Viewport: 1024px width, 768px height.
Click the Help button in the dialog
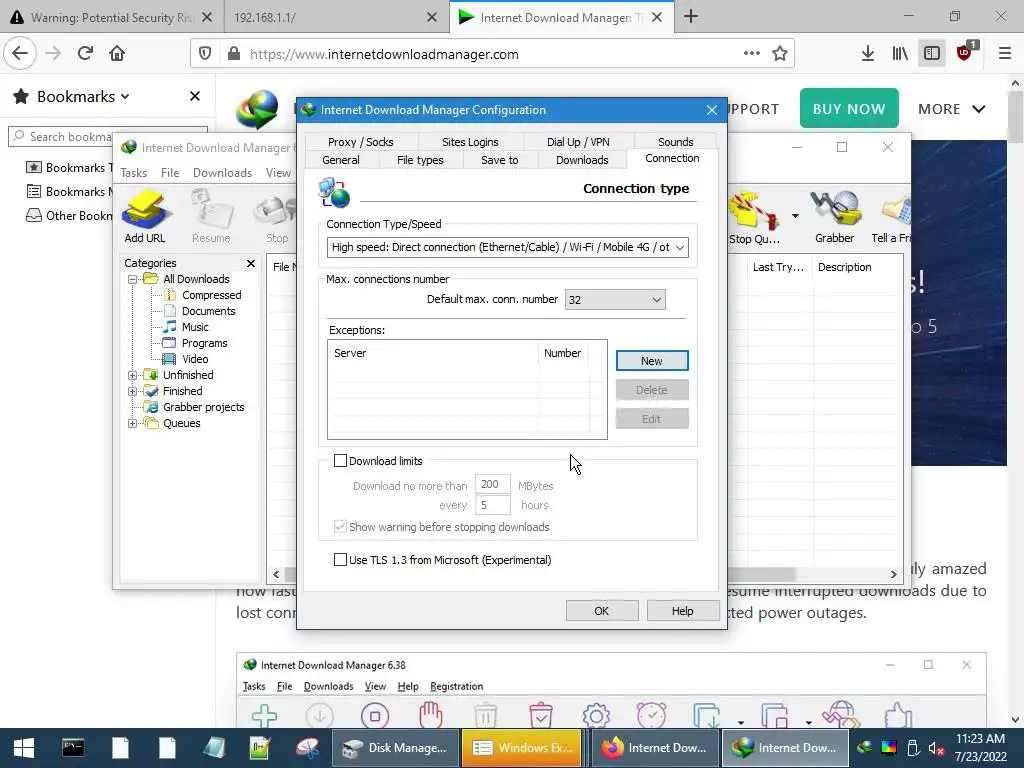[682, 611]
